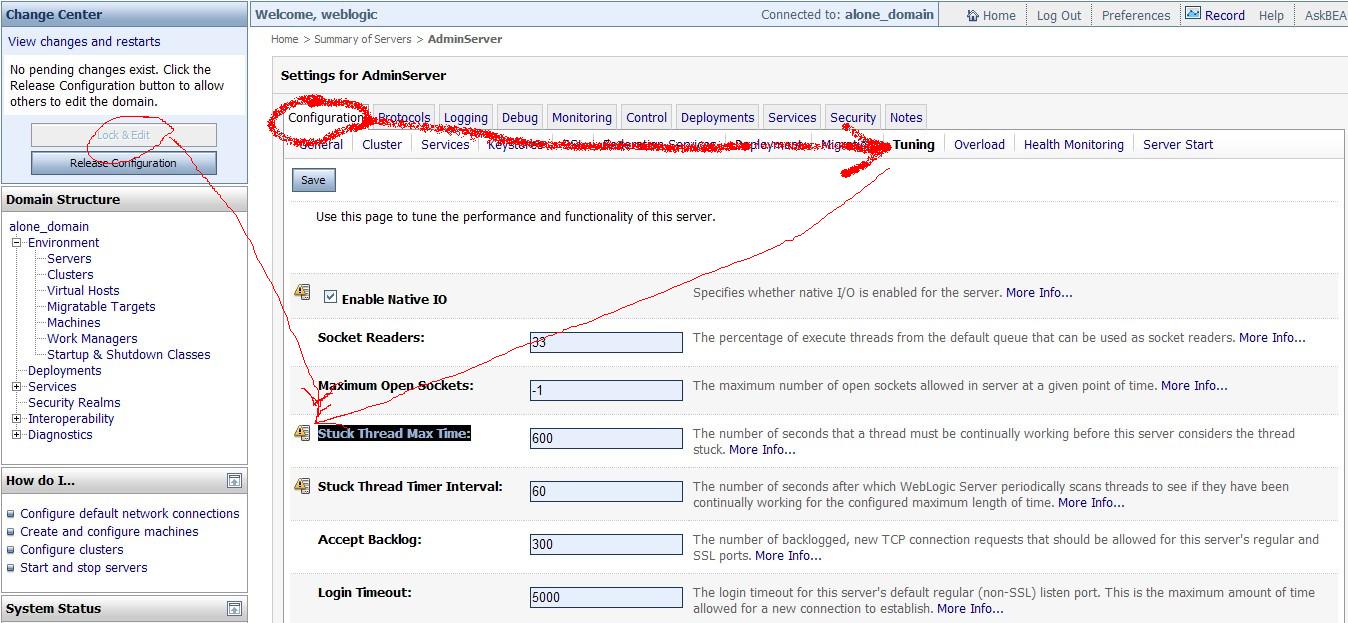Screen dimensions: 1348x623
Task: Minimize the How do I... panel
Action: (x=234, y=481)
